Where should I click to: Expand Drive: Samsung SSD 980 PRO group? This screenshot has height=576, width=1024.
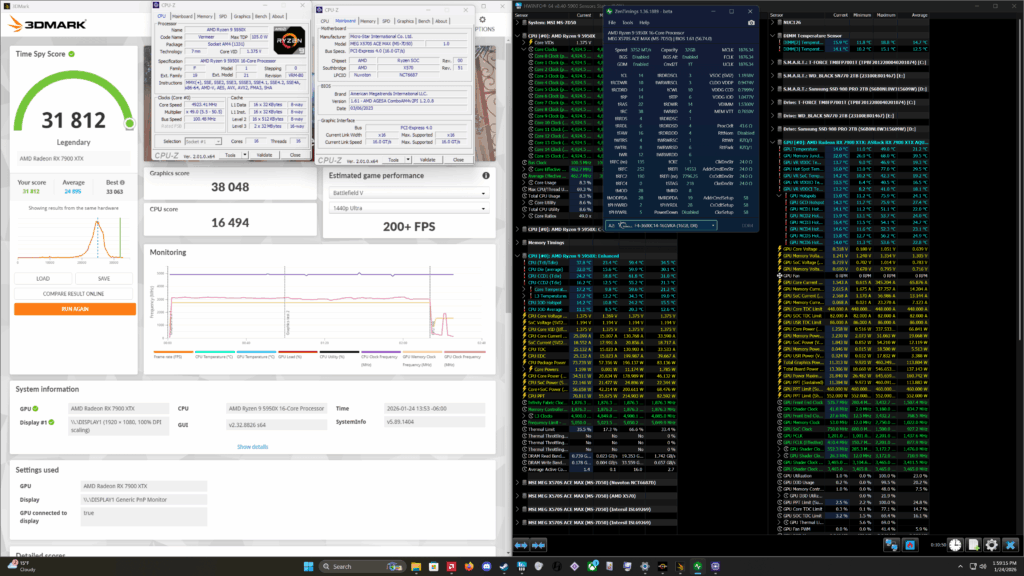(x=773, y=129)
